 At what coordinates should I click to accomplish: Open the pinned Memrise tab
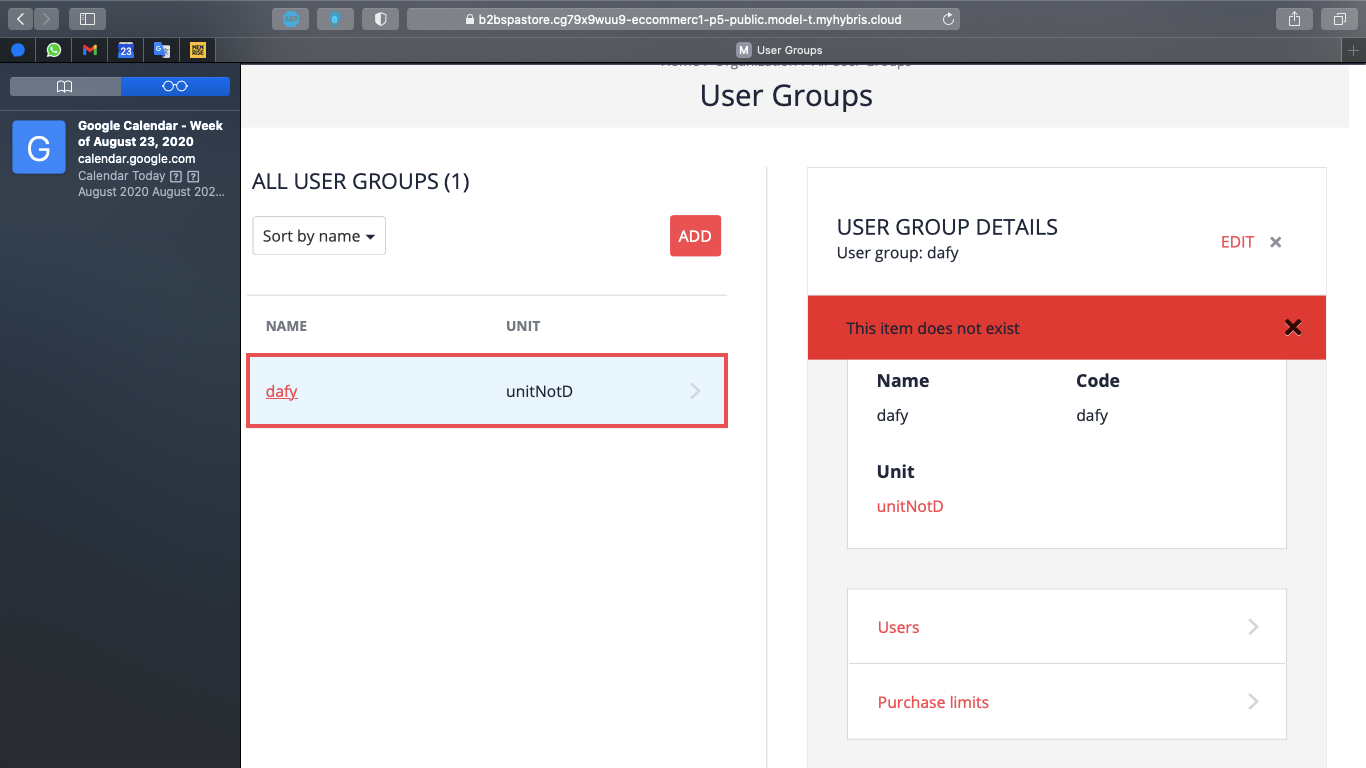coord(198,50)
